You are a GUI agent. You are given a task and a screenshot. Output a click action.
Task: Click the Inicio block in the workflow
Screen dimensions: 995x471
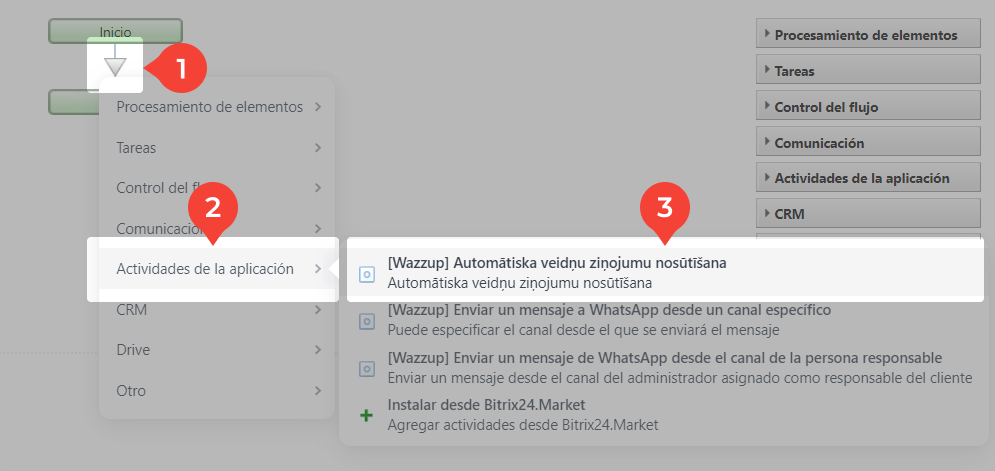point(115,32)
